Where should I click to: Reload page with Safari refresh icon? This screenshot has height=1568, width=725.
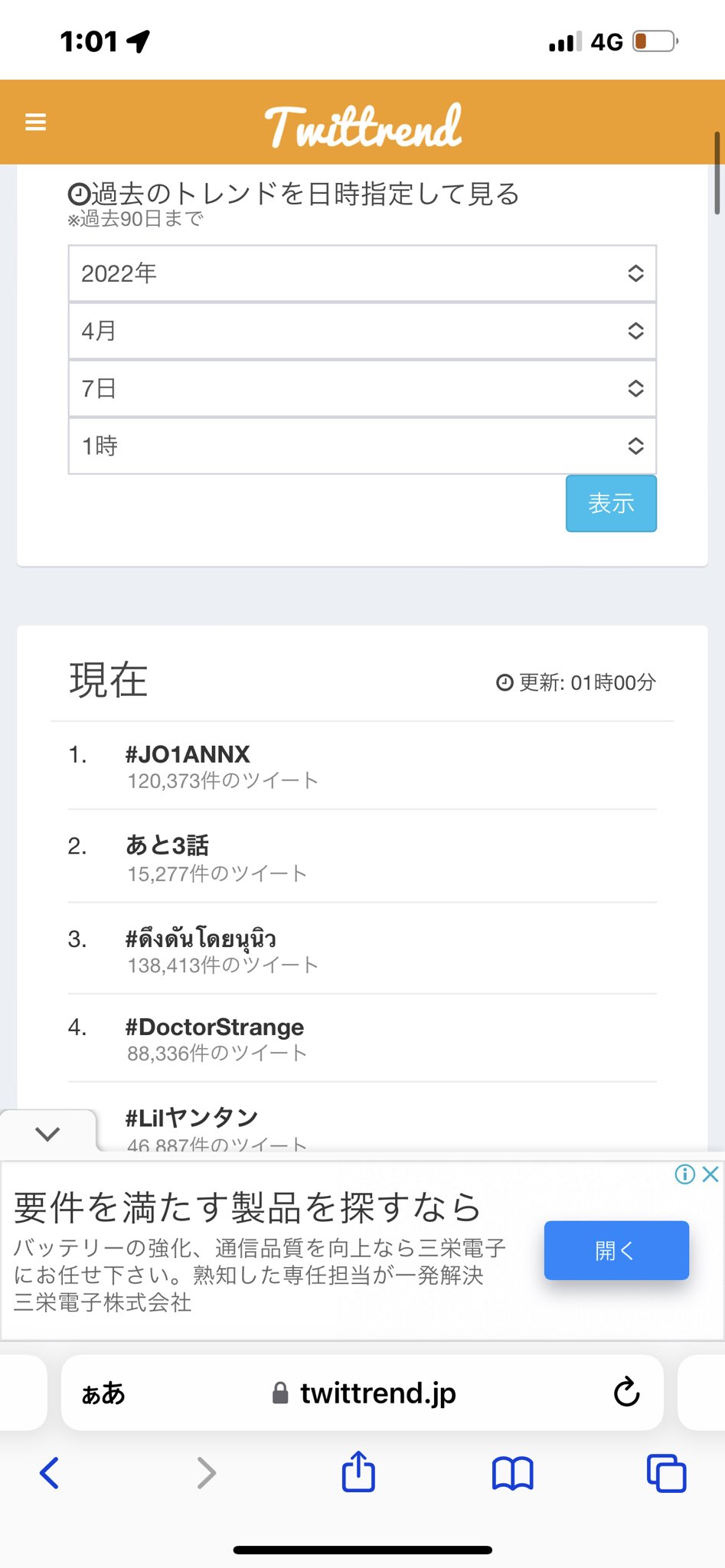[x=626, y=1392]
